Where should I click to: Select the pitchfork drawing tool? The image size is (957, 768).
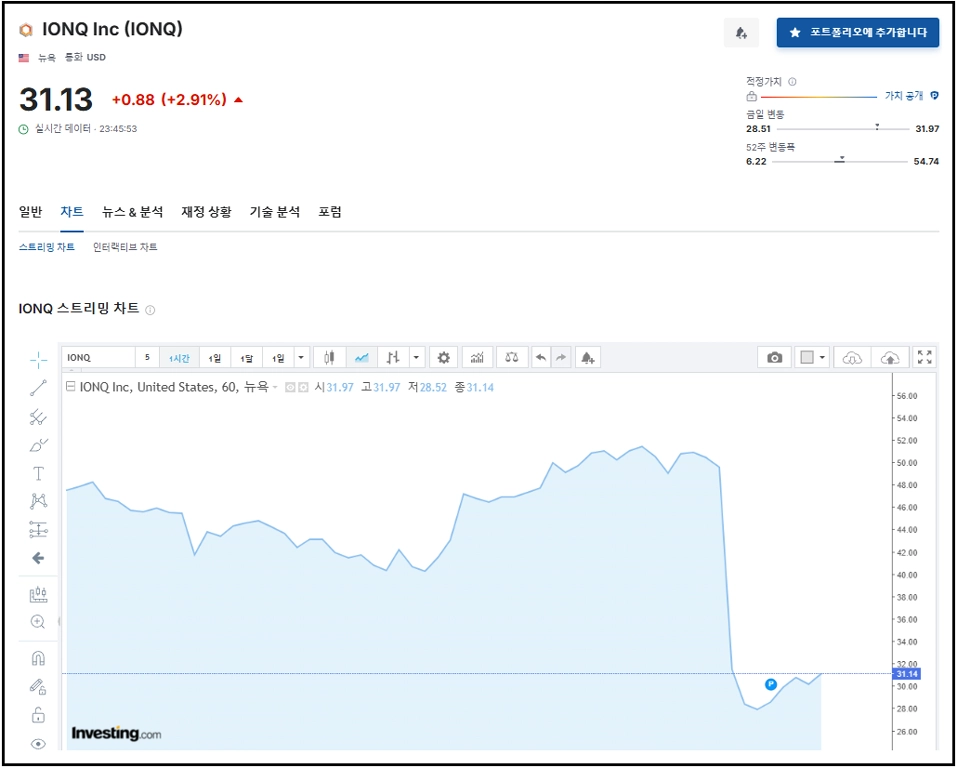[x=38, y=417]
